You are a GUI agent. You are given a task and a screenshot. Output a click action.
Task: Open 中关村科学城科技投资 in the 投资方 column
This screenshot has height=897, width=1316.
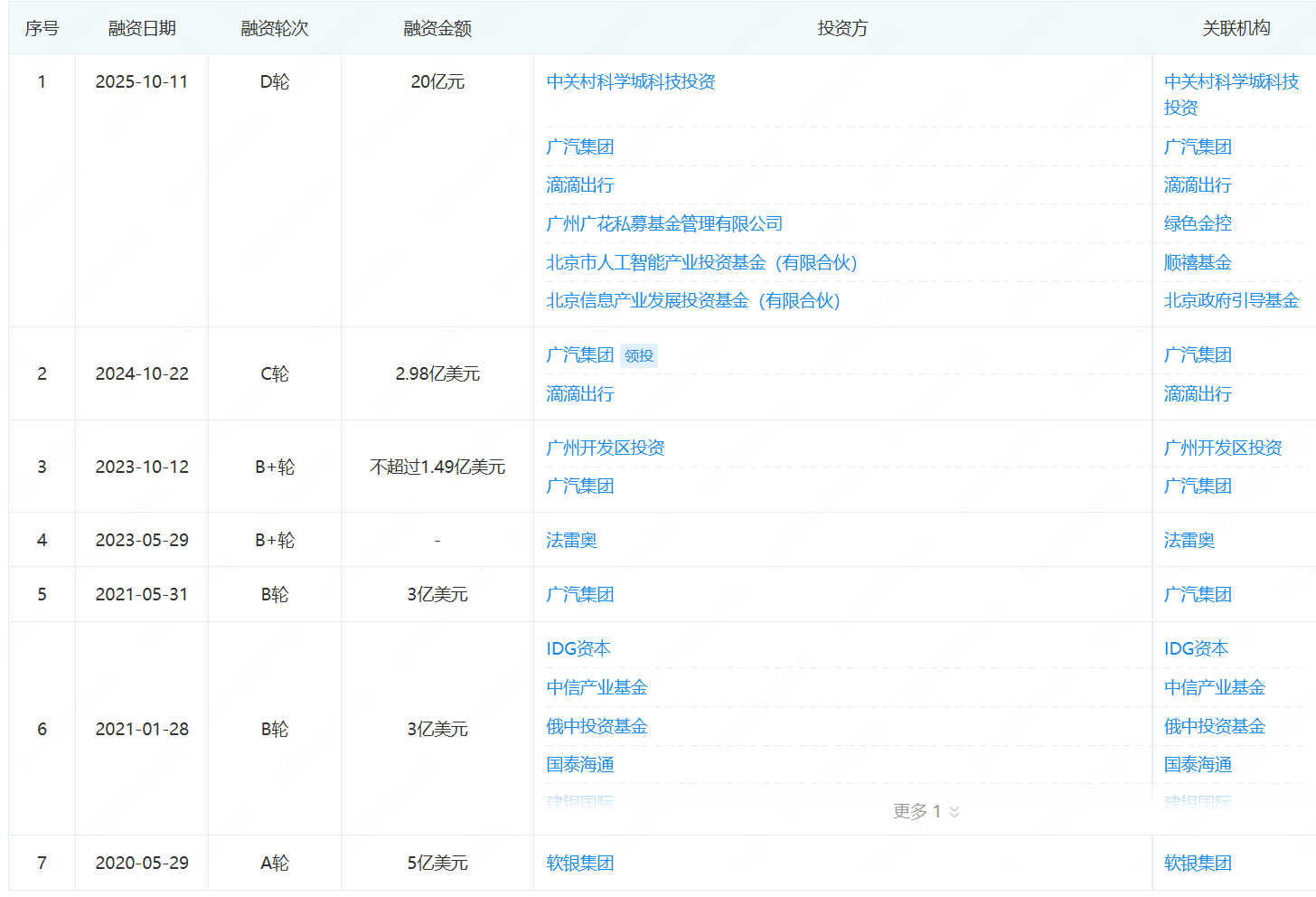[630, 82]
